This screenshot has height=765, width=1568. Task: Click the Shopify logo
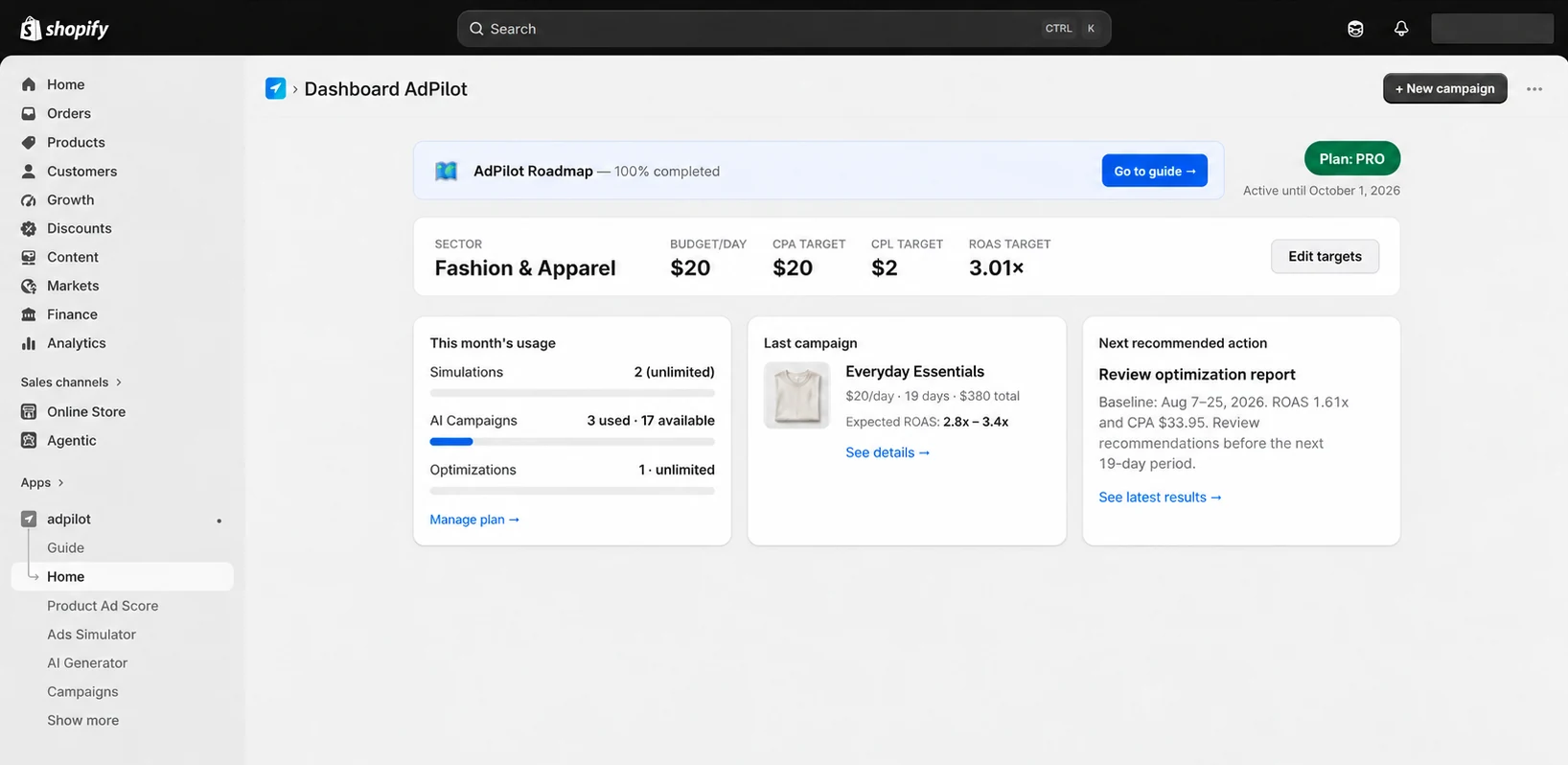tap(64, 29)
